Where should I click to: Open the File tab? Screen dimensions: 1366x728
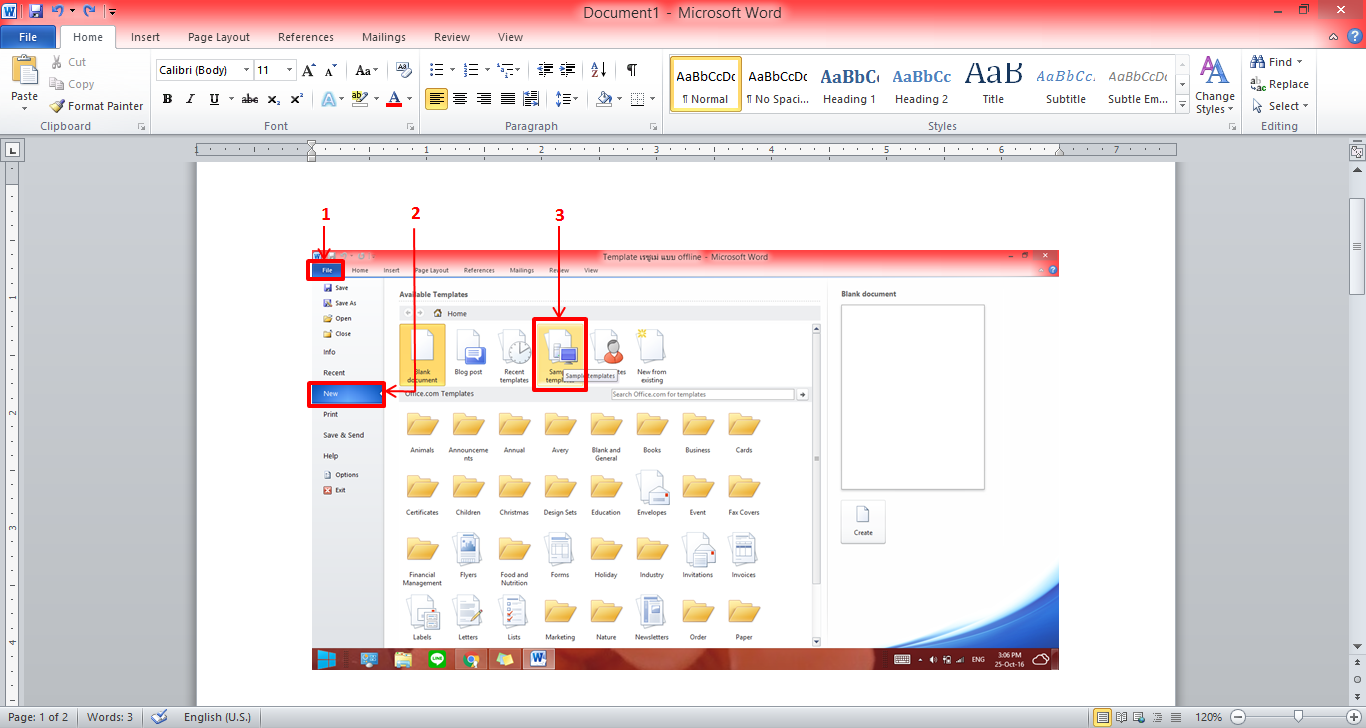coord(28,37)
